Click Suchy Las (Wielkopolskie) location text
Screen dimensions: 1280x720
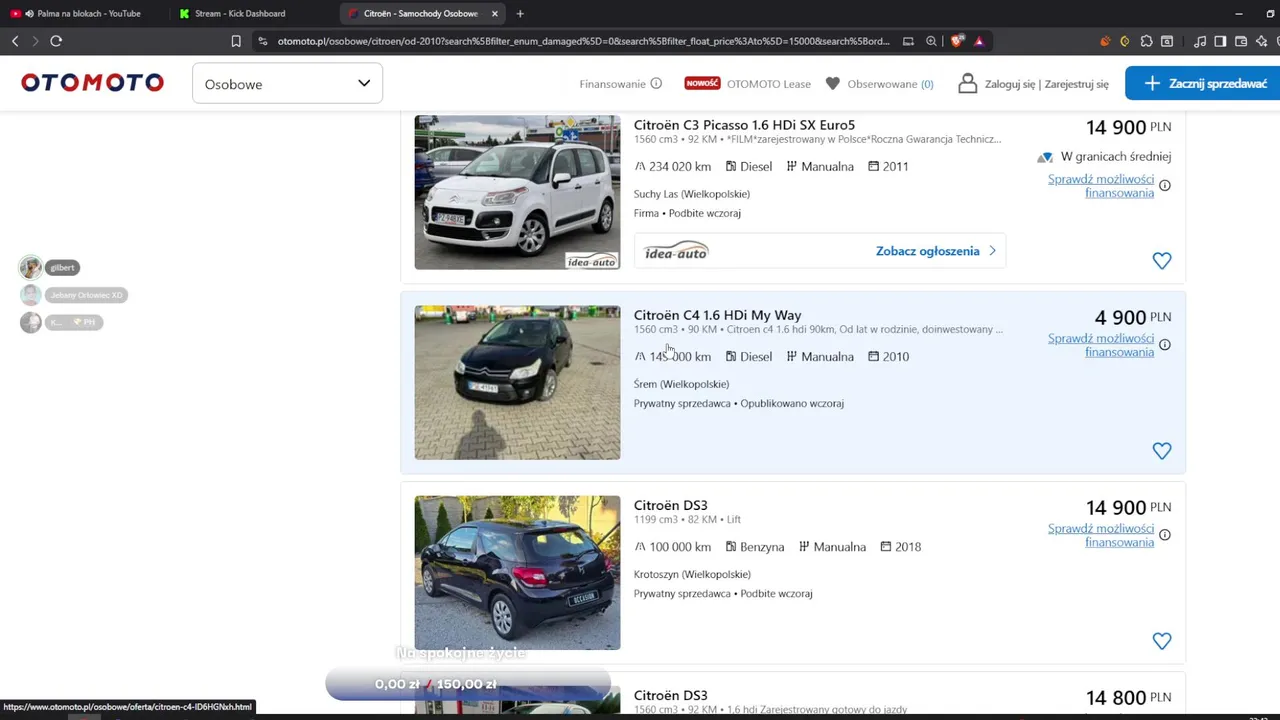692,194
